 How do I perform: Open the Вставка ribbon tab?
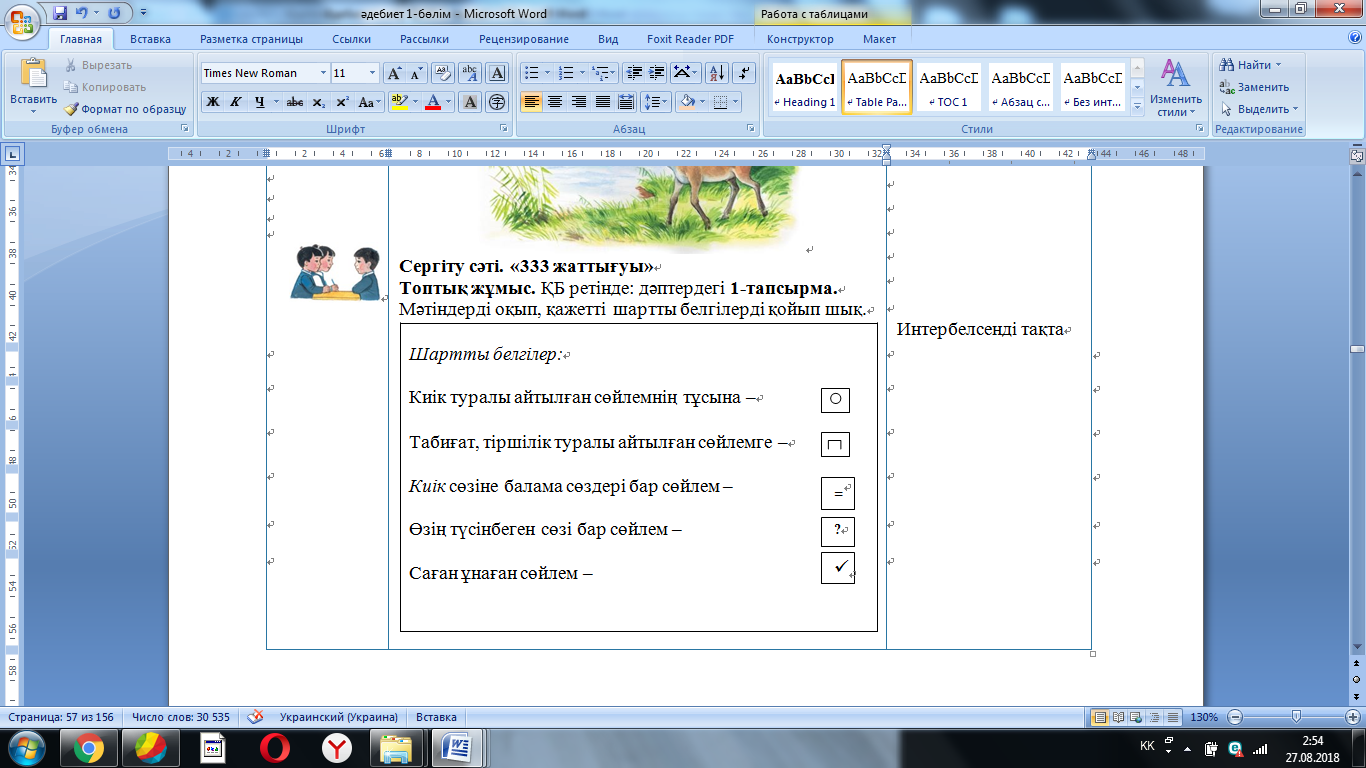150,39
